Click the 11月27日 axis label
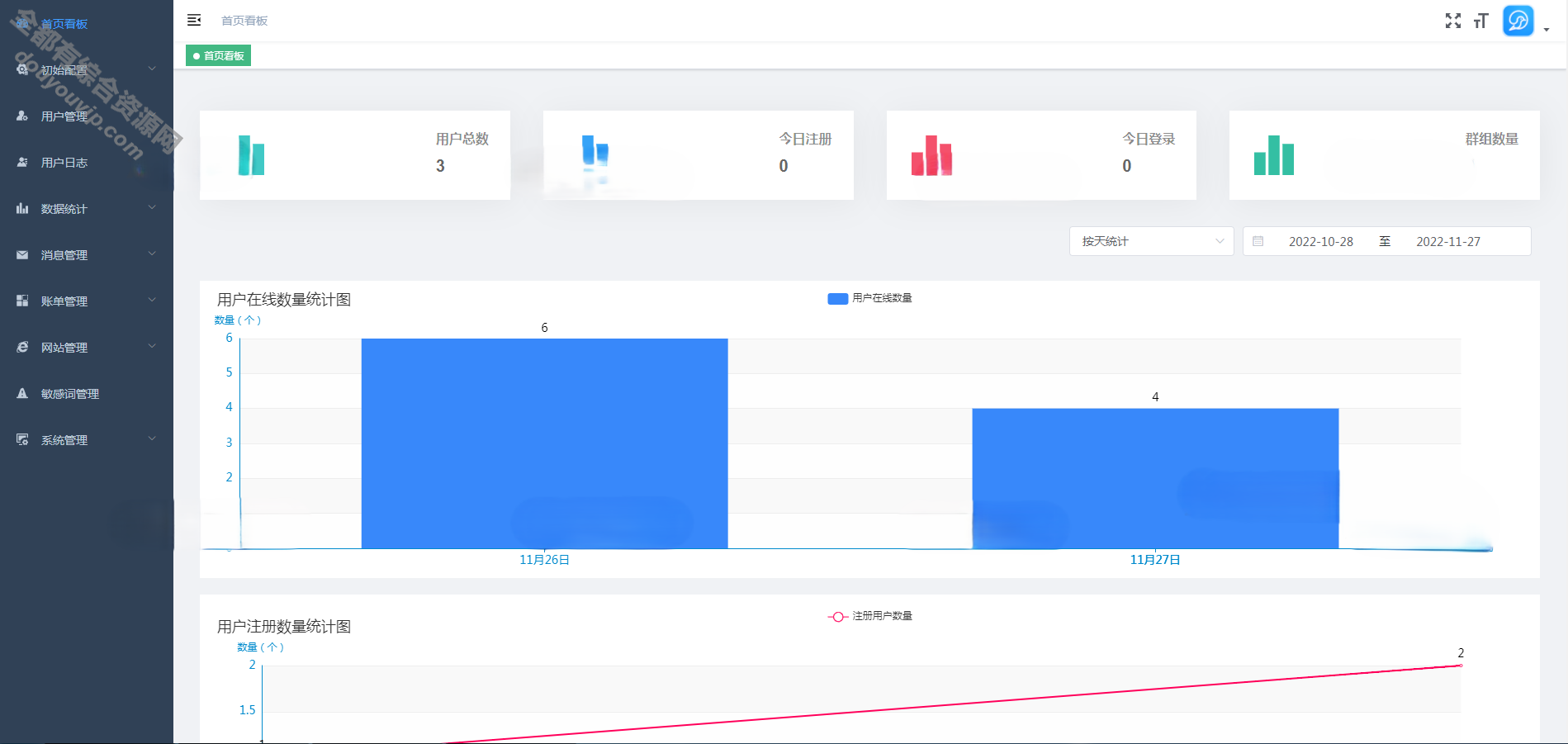This screenshot has width=1568, height=744. [x=1155, y=560]
